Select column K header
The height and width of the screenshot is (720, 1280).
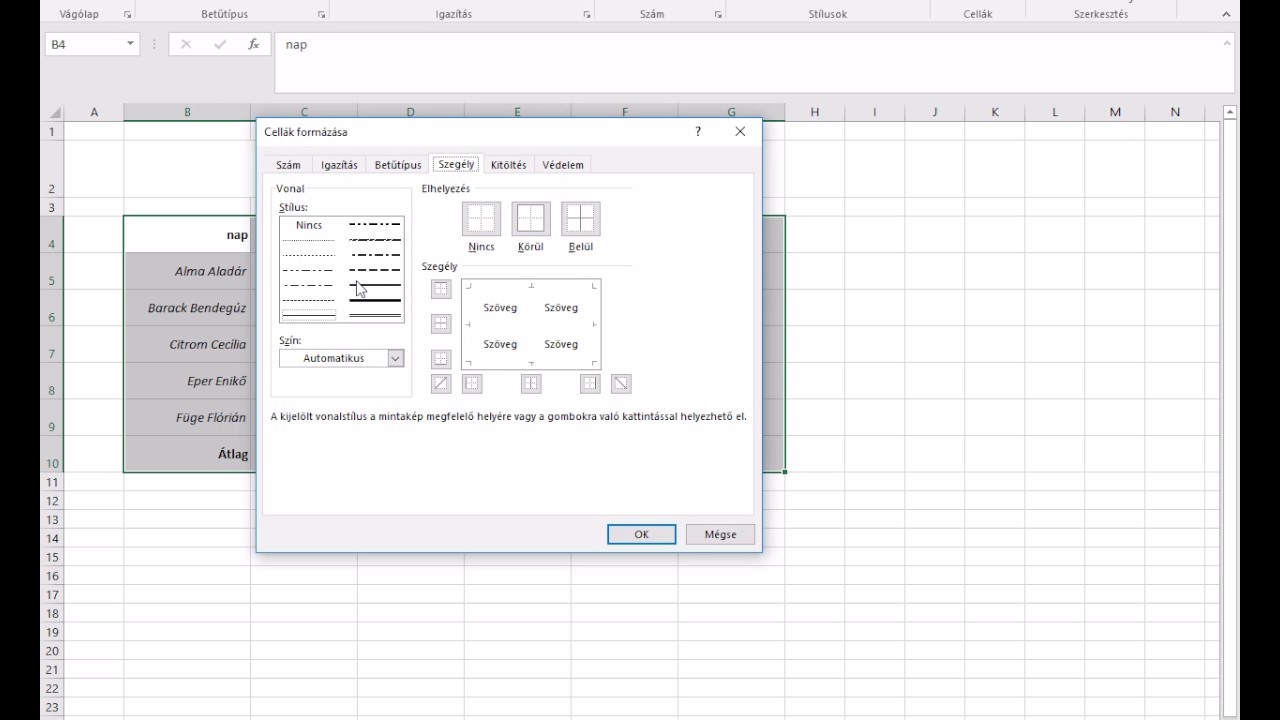coord(994,112)
